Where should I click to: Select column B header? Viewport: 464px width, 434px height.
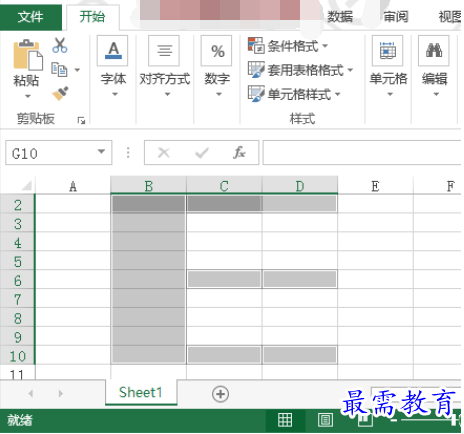click(x=149, y=186)
